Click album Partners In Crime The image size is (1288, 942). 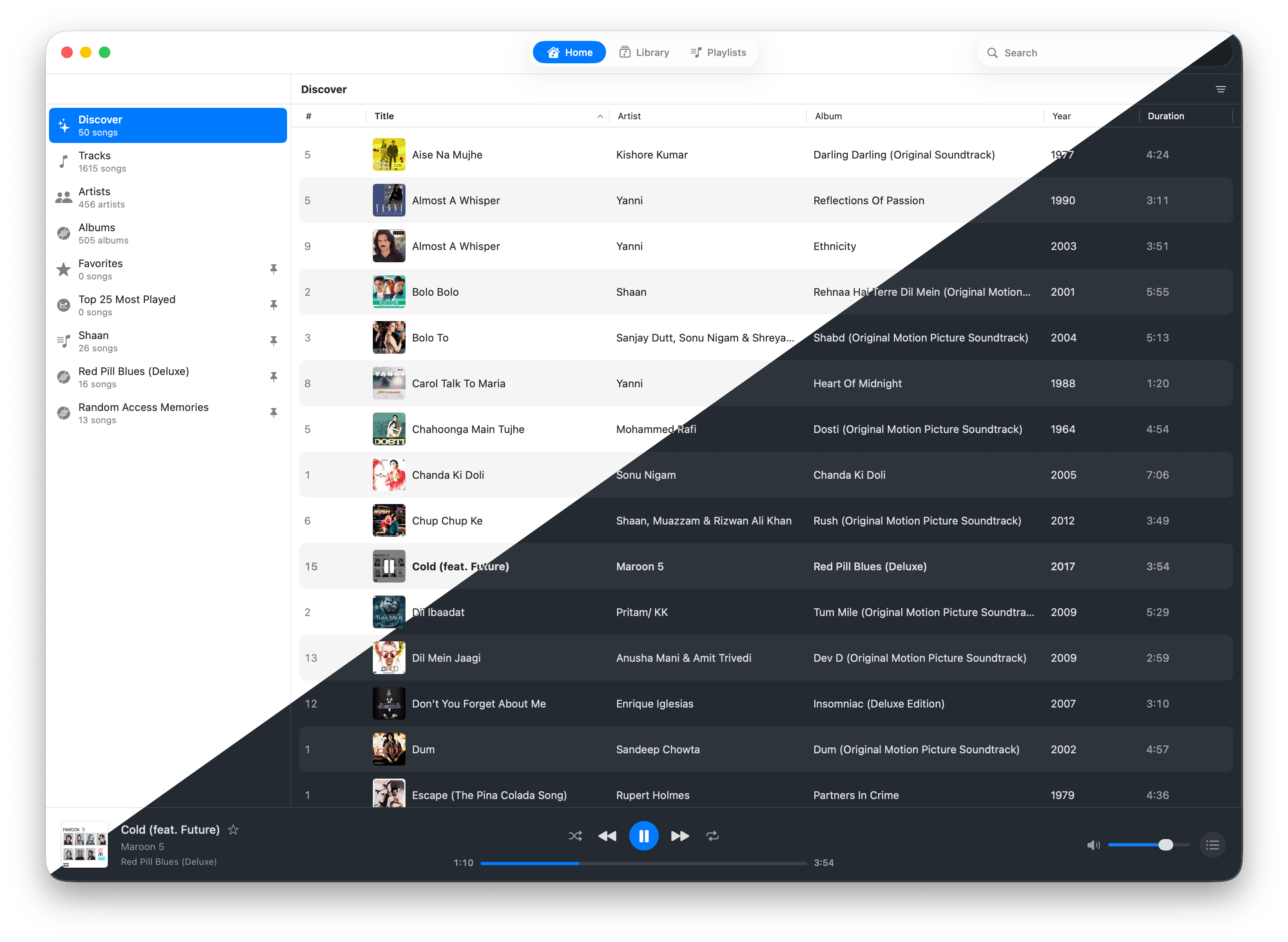[x=856, y=795]
